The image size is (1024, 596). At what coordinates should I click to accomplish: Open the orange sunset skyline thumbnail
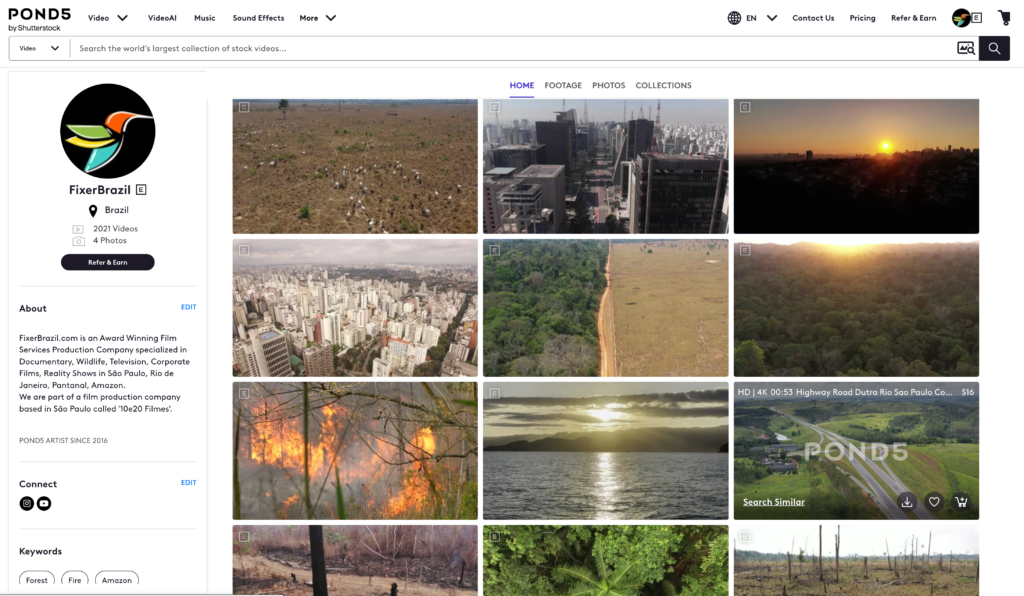pos(856,166)
